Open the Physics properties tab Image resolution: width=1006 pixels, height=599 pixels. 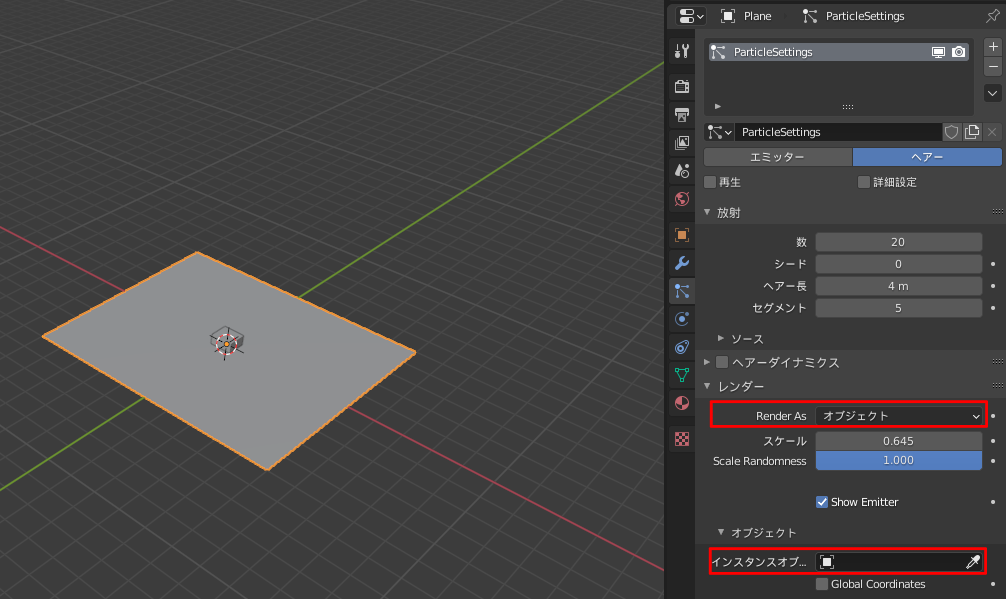point(681,319)
